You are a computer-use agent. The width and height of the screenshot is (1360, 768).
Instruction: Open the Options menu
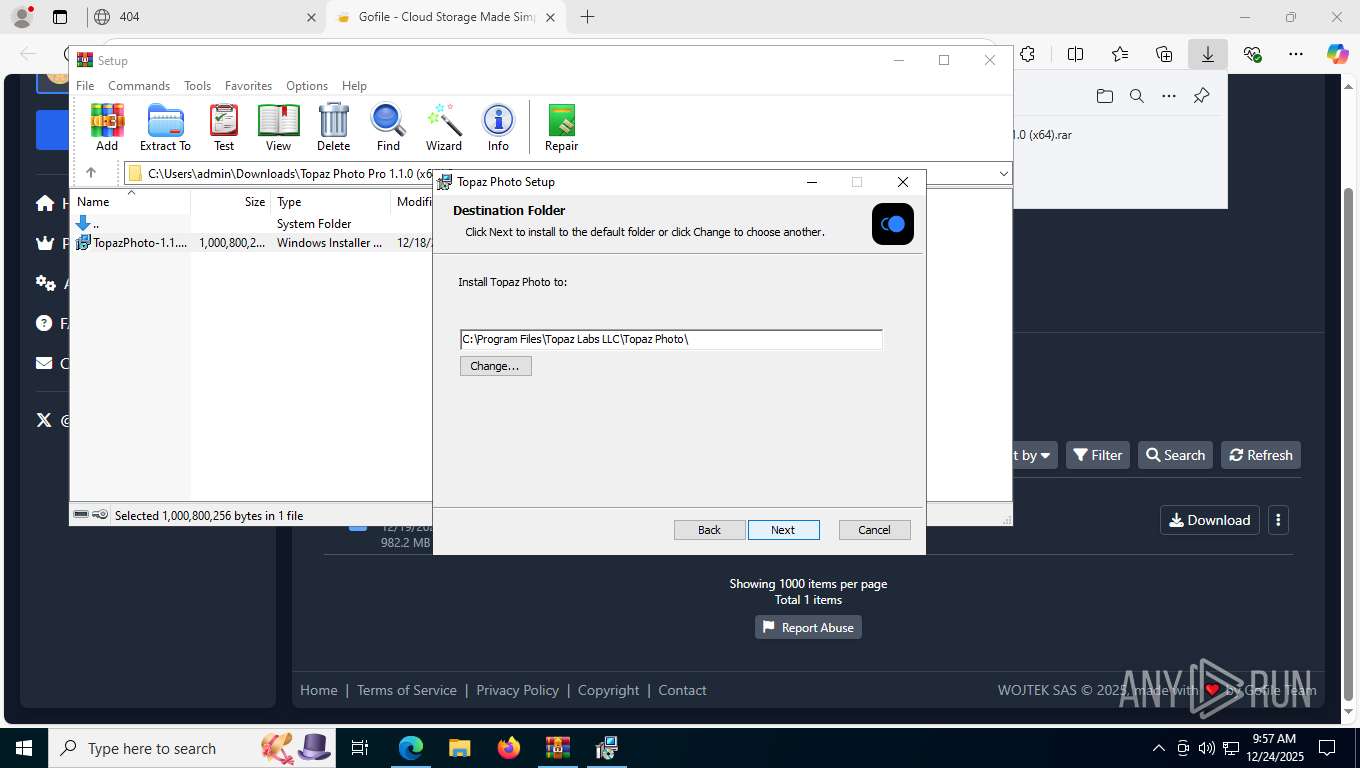click(307, 86)
